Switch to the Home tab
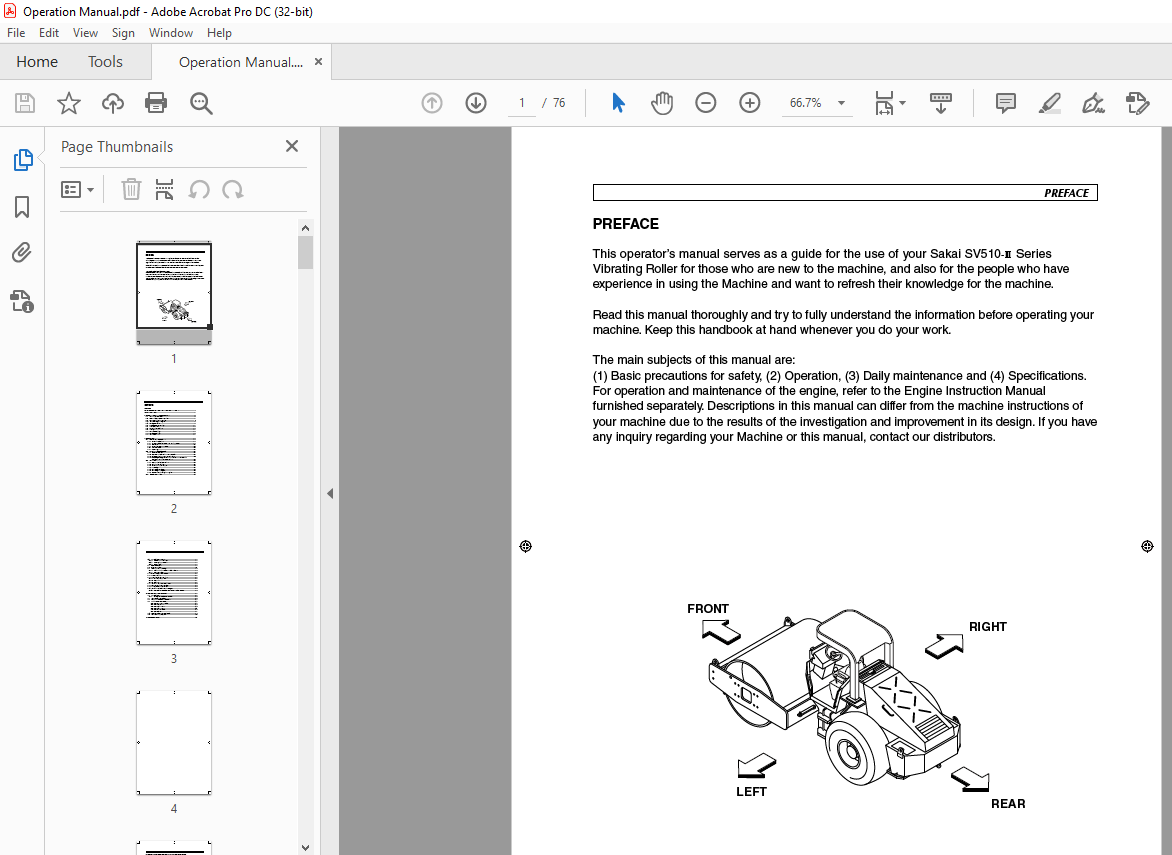Image resolution: width=1172 pixels, height=855 pixels. coord(37,62)
